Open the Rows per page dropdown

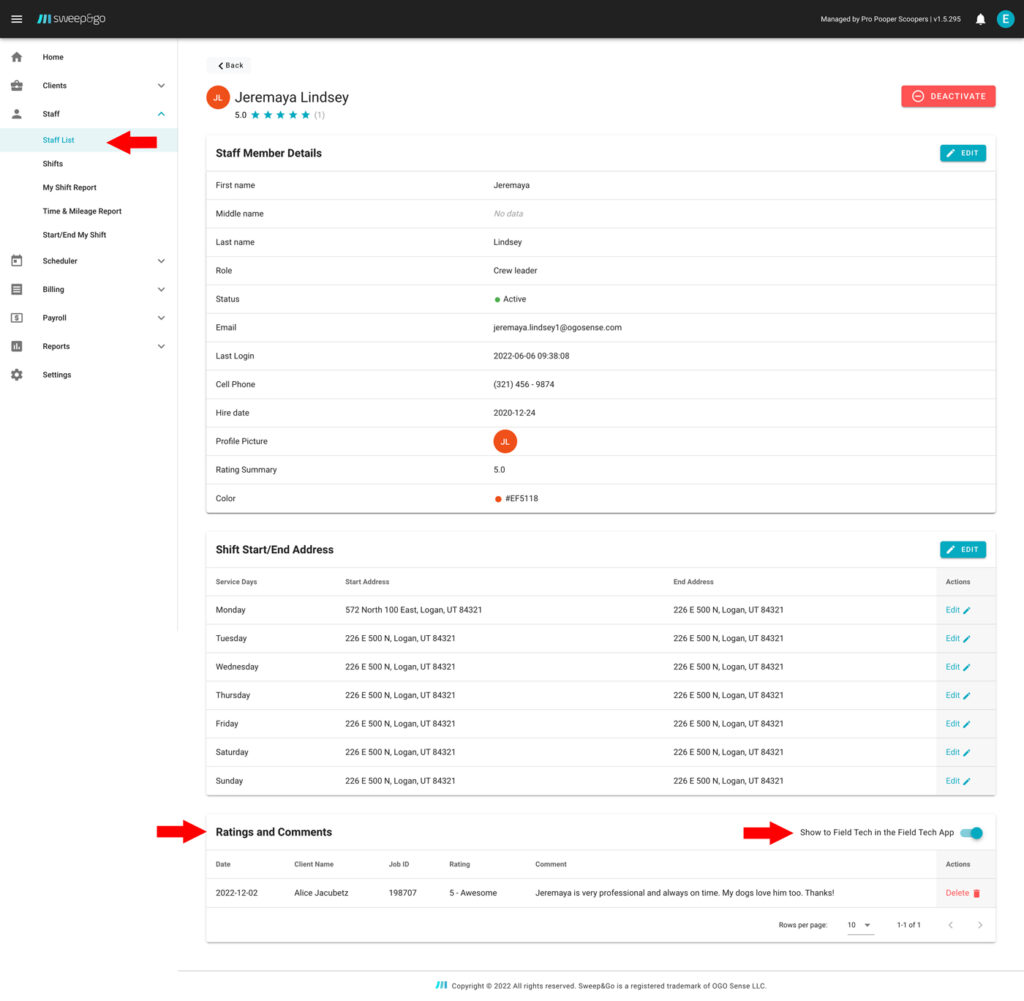859,925
